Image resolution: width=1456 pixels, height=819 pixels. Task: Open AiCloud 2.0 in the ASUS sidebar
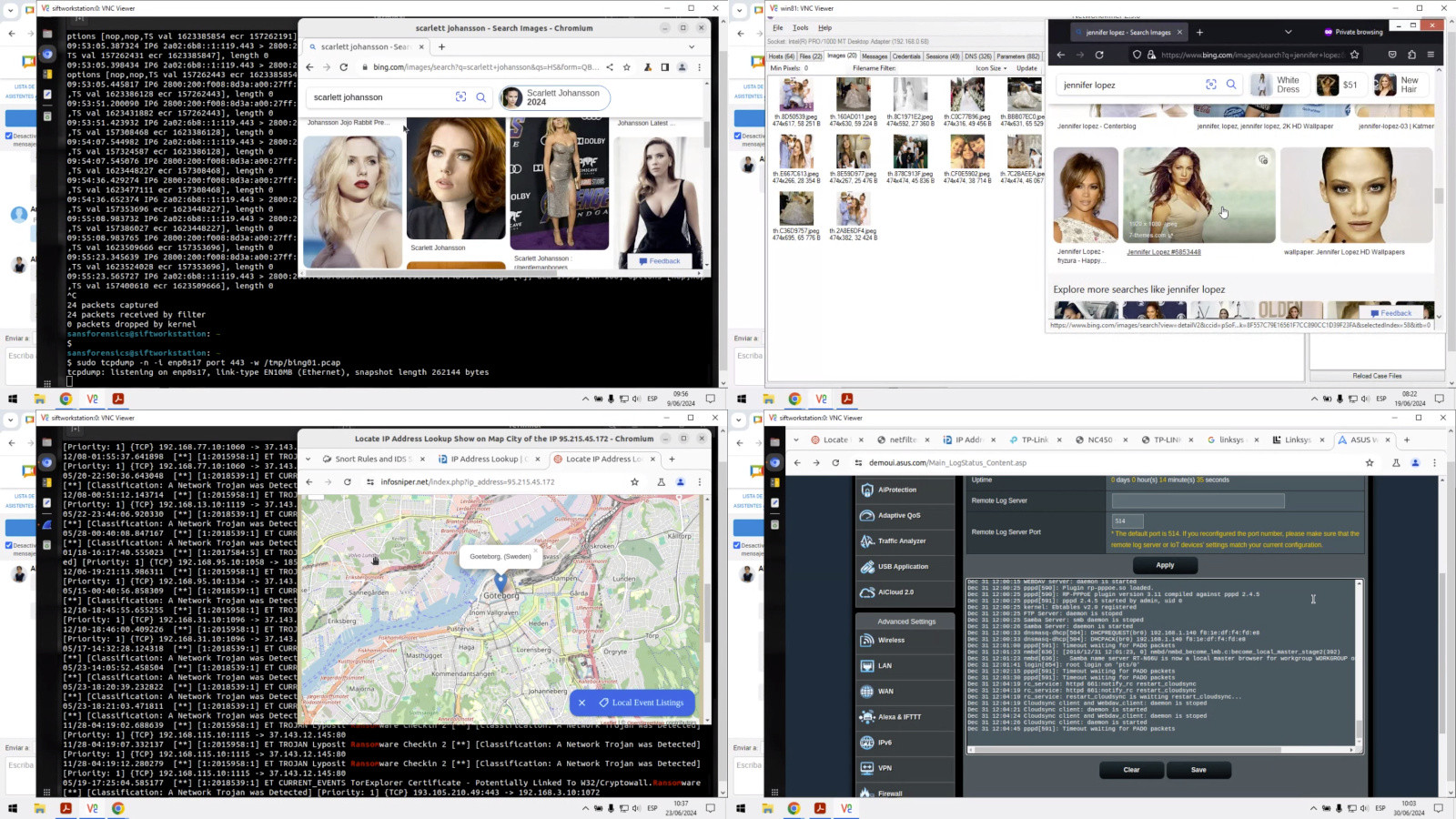tap(905, 591)
